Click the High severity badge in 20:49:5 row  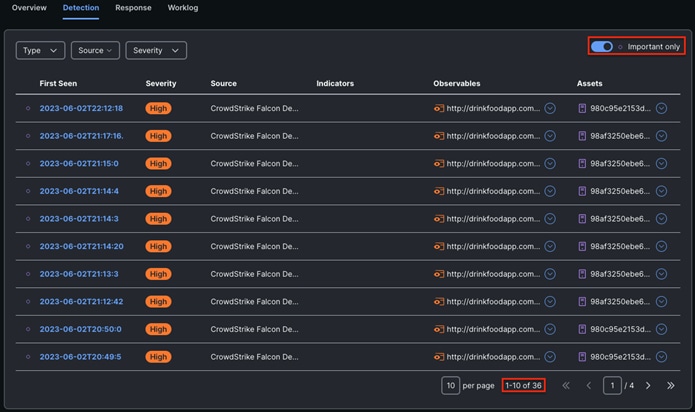pyautogui.click(x=158, y=357)
